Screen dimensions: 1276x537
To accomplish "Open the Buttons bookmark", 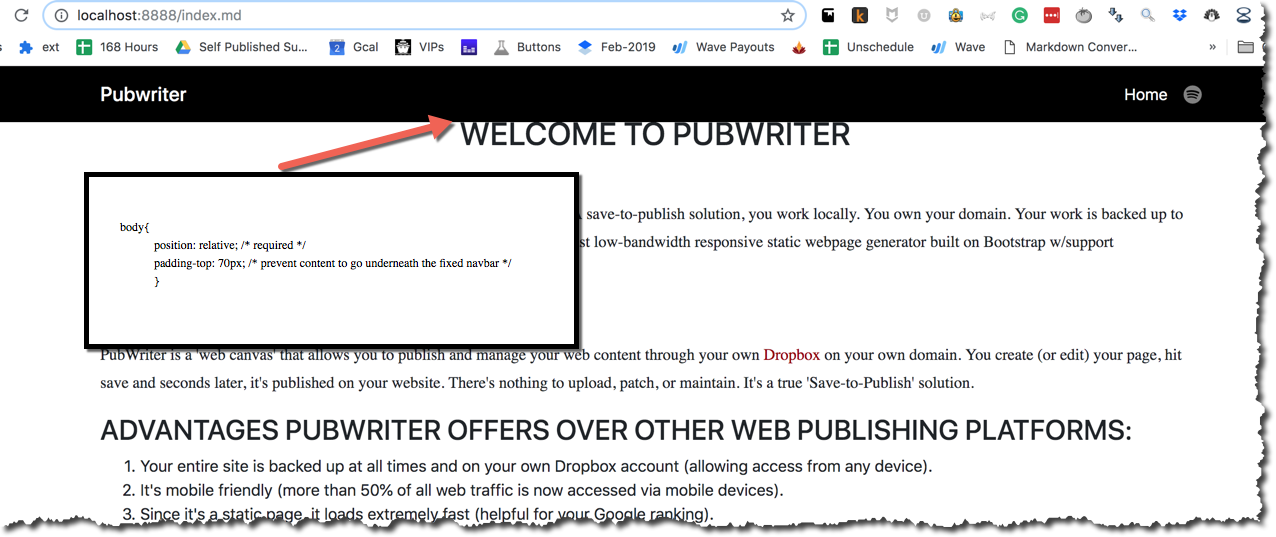I will 527,47.
